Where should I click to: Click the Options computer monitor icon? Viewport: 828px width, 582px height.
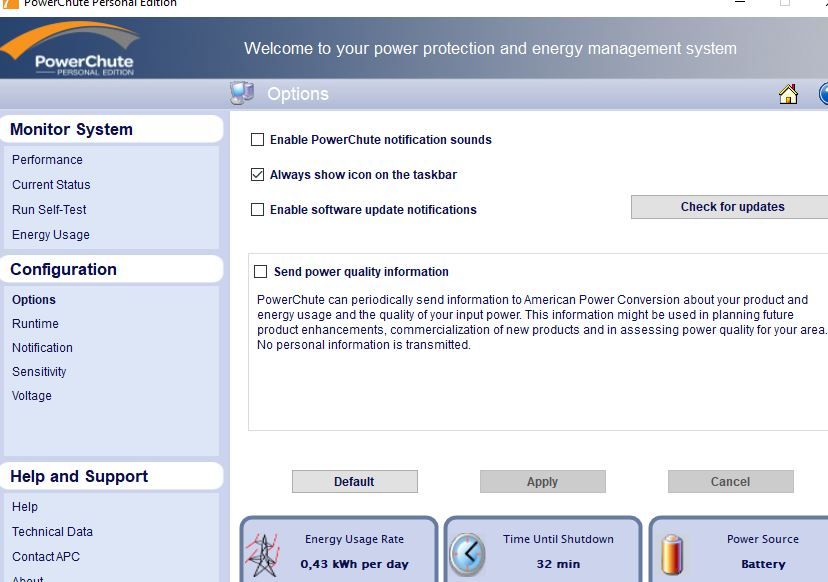242,93
